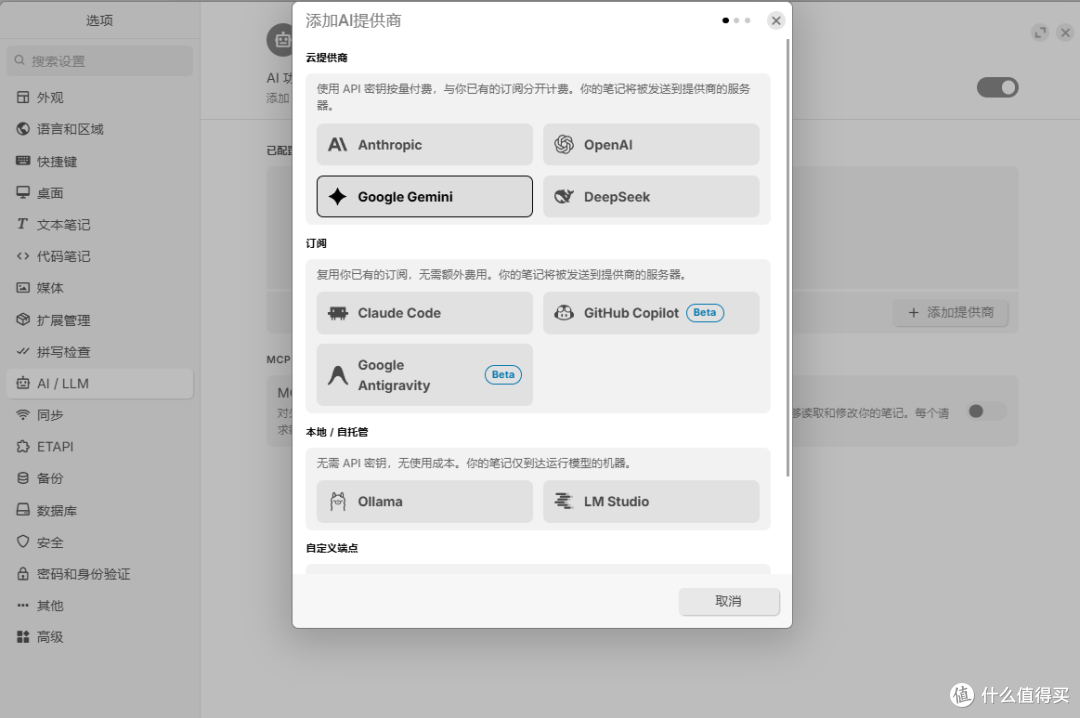The height and width of the screenshot is (718, 1080).
Task: Click the monitor icon for 桌面
Action: tap(23, 192)
